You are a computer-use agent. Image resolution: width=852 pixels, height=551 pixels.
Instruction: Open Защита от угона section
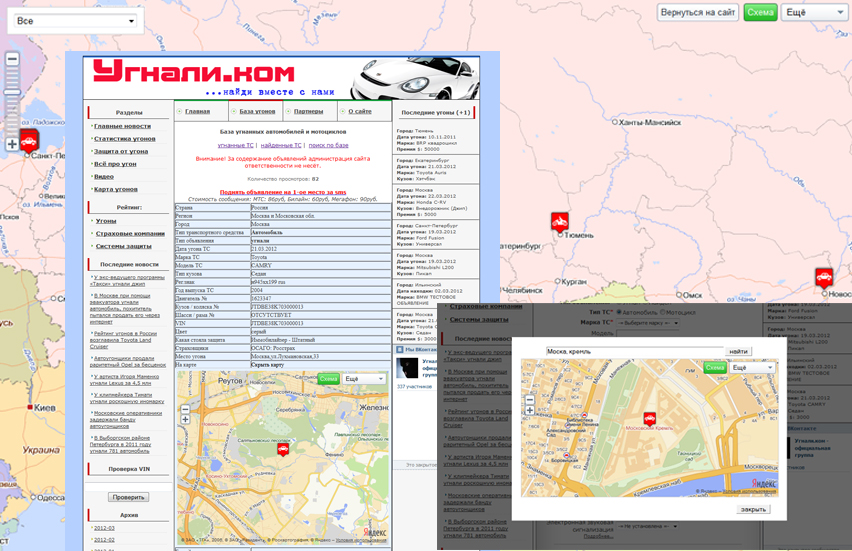point(121,151)
